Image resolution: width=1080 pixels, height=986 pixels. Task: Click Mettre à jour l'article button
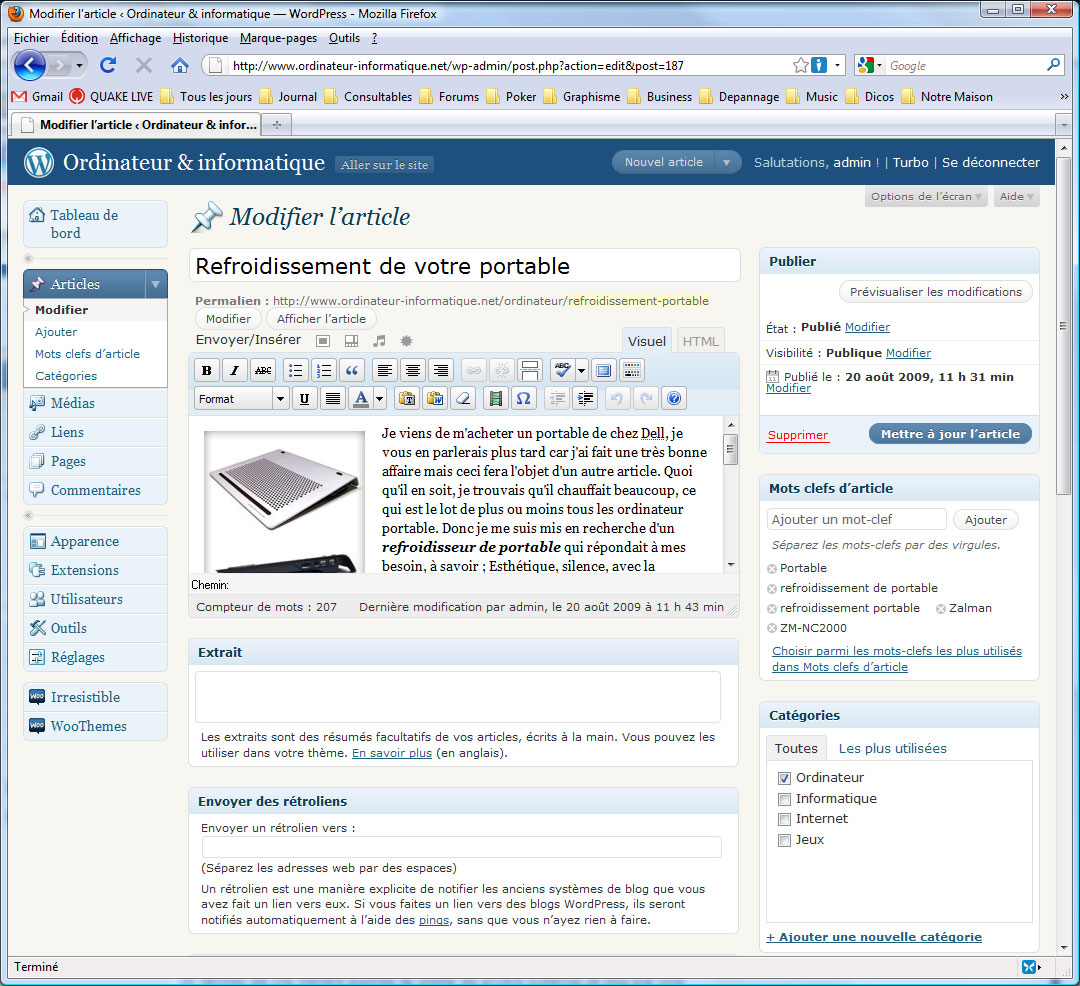(x=950, y=434)
